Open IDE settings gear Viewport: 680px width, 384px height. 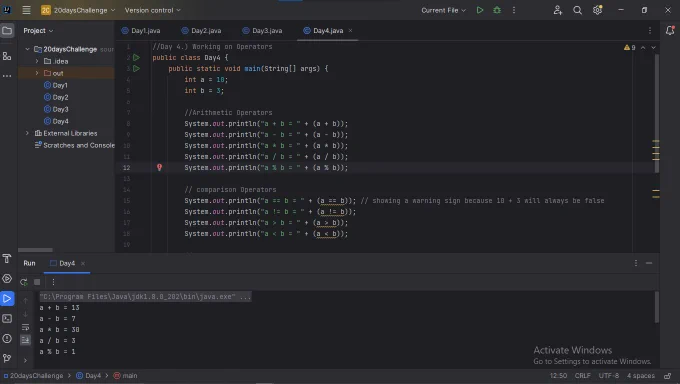[598, 10]
